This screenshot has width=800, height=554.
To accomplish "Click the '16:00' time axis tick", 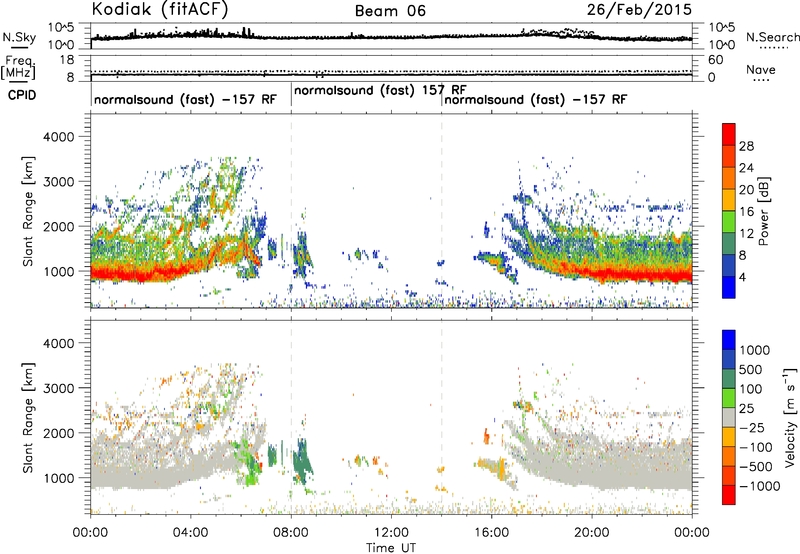I will pyautogui.click(x=491, y=533).
